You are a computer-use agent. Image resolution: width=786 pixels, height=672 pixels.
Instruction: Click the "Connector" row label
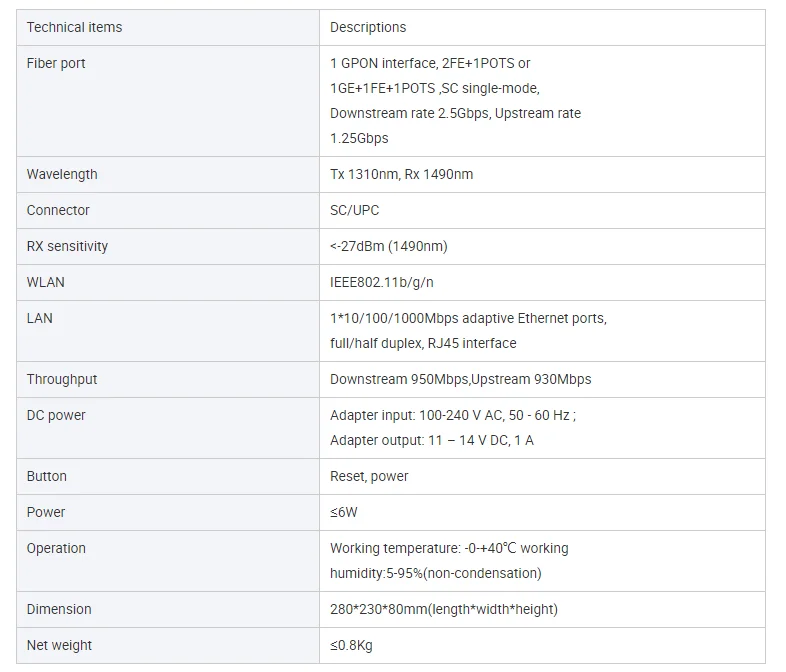58,210
